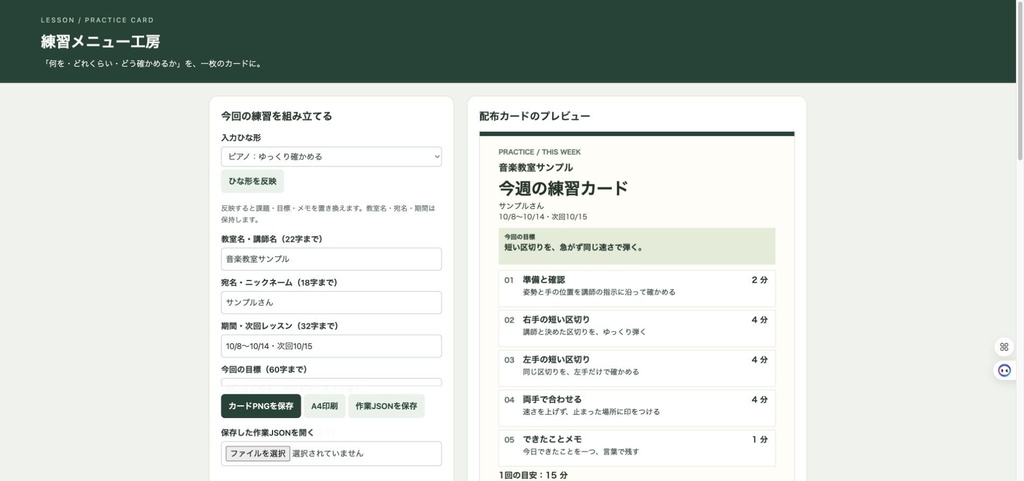This screenshot has width=1024, height=481.
Task: Click the カードPNGを保存 button
Action: pyautogui.click(x=261, y=406)
